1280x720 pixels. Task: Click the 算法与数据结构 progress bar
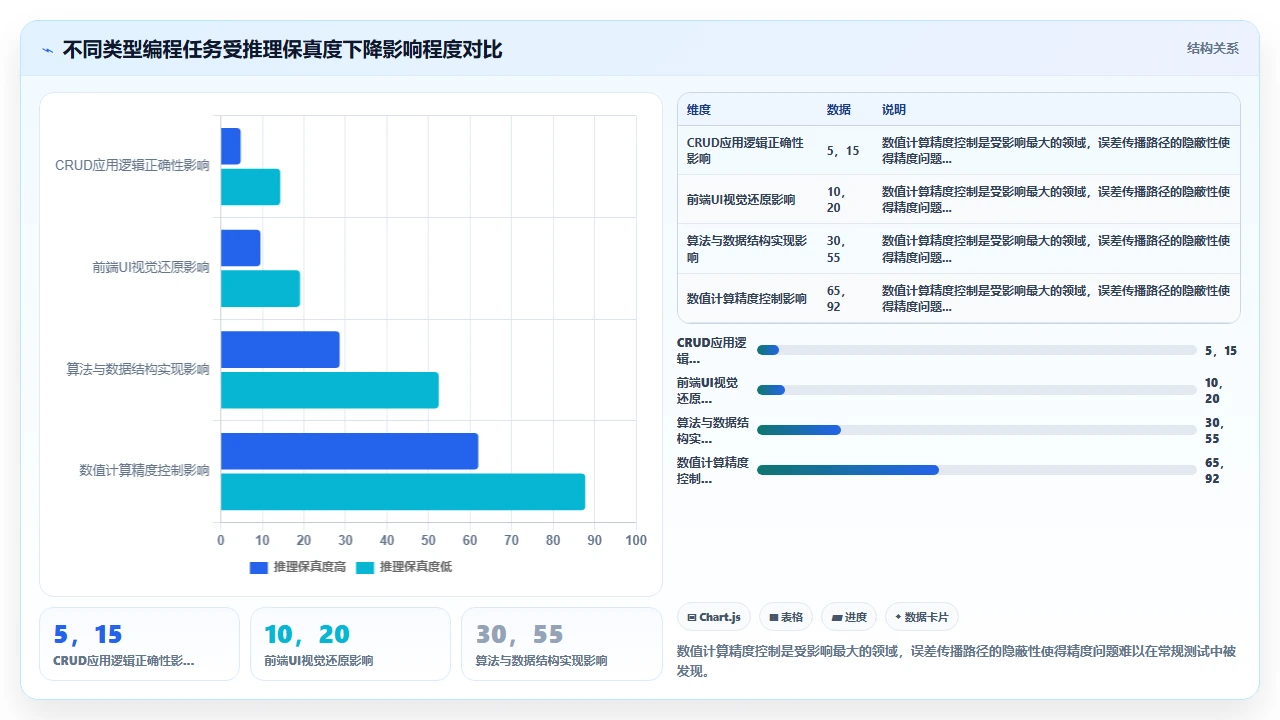[x=976, y=430]
